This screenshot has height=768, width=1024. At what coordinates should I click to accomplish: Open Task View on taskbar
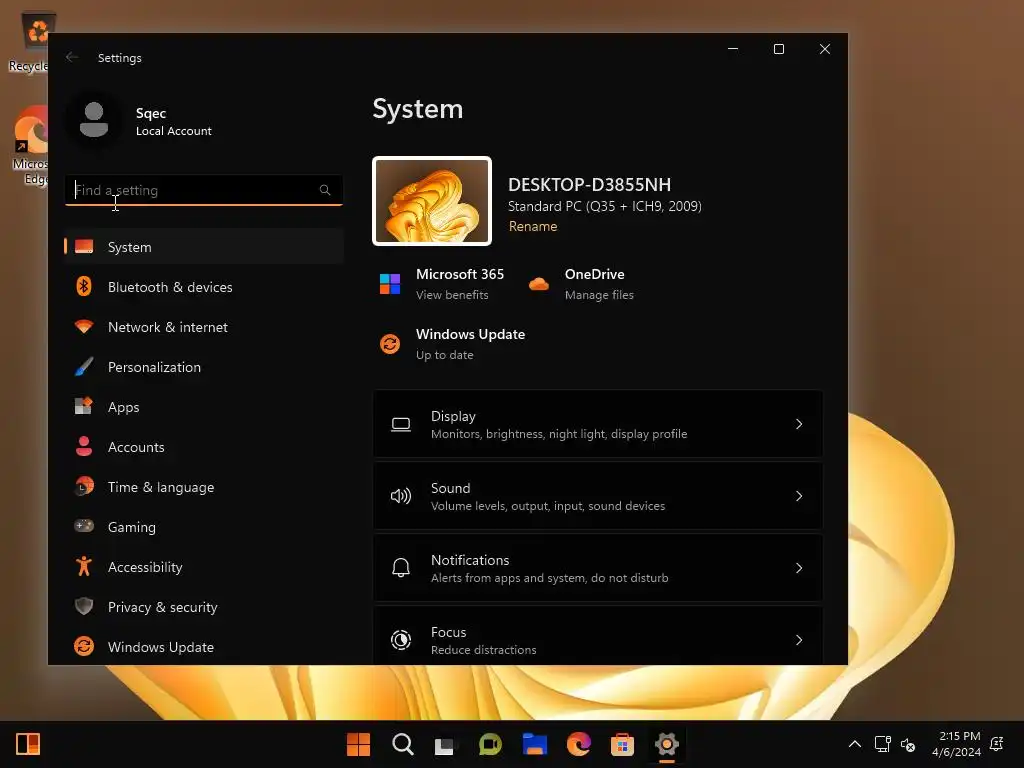(x=445, y=745)
